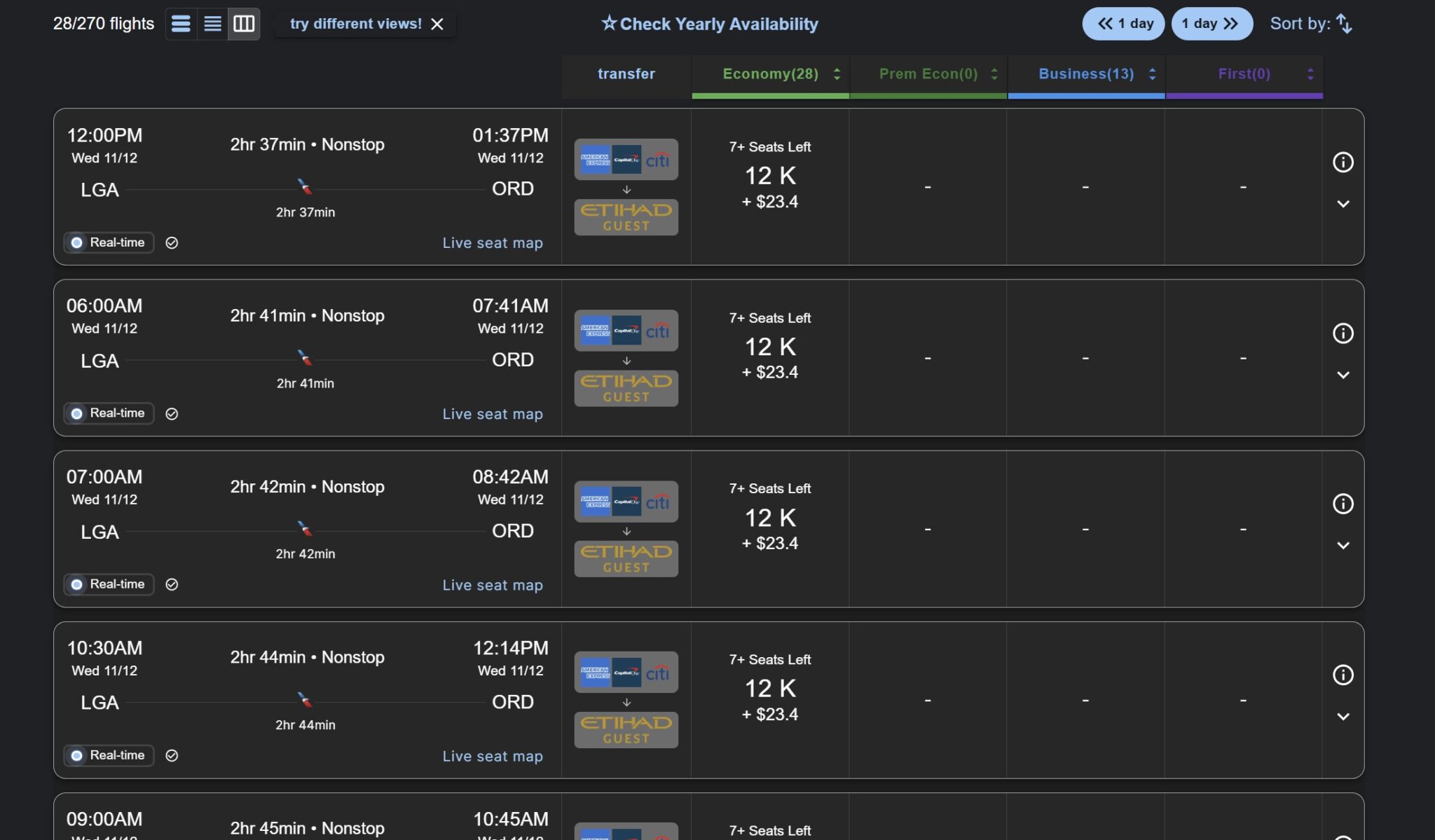Sort by First(0) column

pyautogui.click(x=1244, y=74)
